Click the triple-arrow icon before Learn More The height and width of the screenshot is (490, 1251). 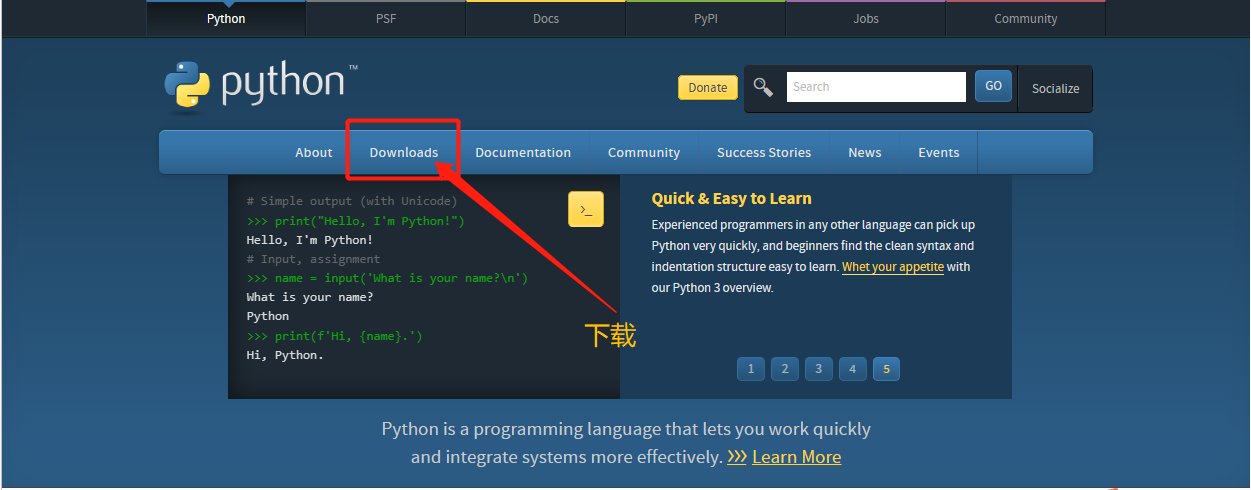tap(737, 457)
